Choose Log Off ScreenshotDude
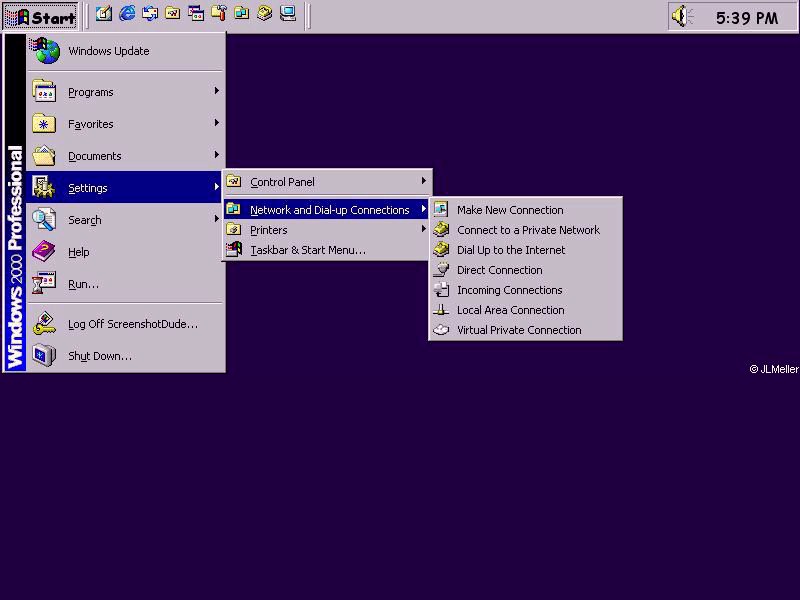 [x=126, y=324]
